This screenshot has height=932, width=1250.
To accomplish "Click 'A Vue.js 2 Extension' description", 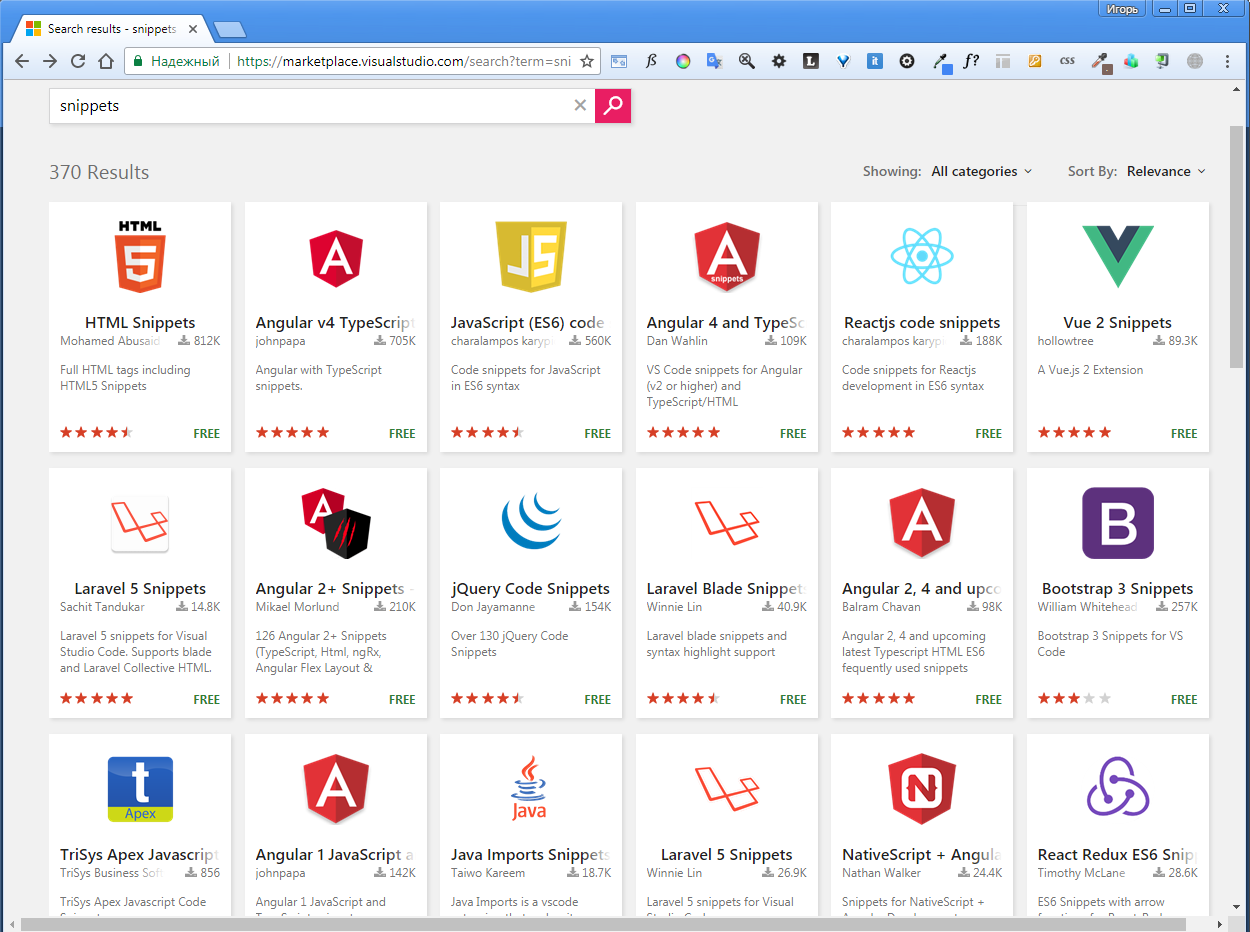I will pyautogui.click(x=1090, y=370).
